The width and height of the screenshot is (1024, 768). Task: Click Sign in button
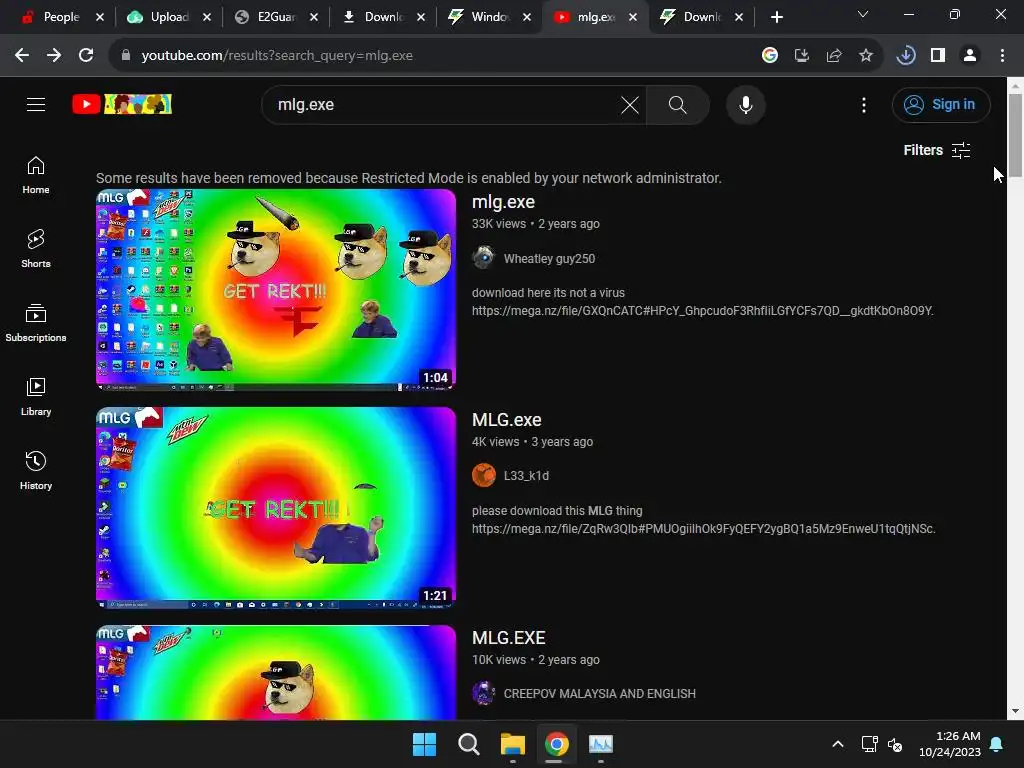[940, 104]
